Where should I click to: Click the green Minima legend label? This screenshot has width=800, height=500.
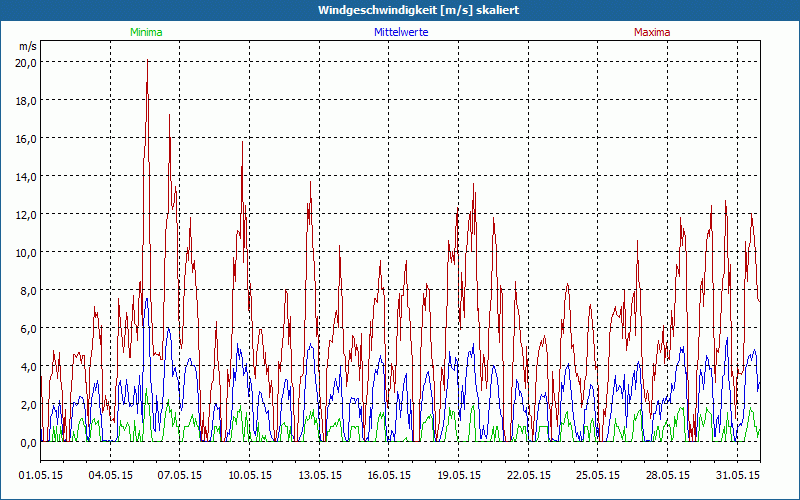145,32
